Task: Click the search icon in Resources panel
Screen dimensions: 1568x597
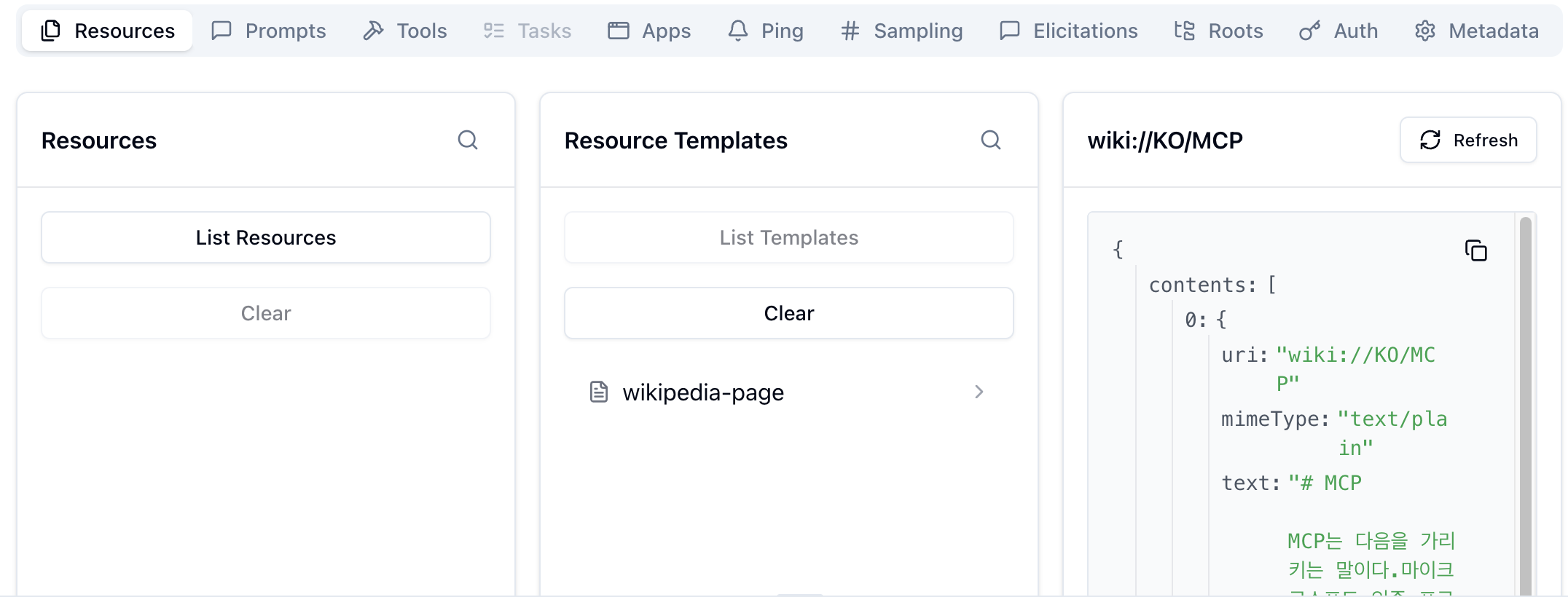Action: coord(468,140)
